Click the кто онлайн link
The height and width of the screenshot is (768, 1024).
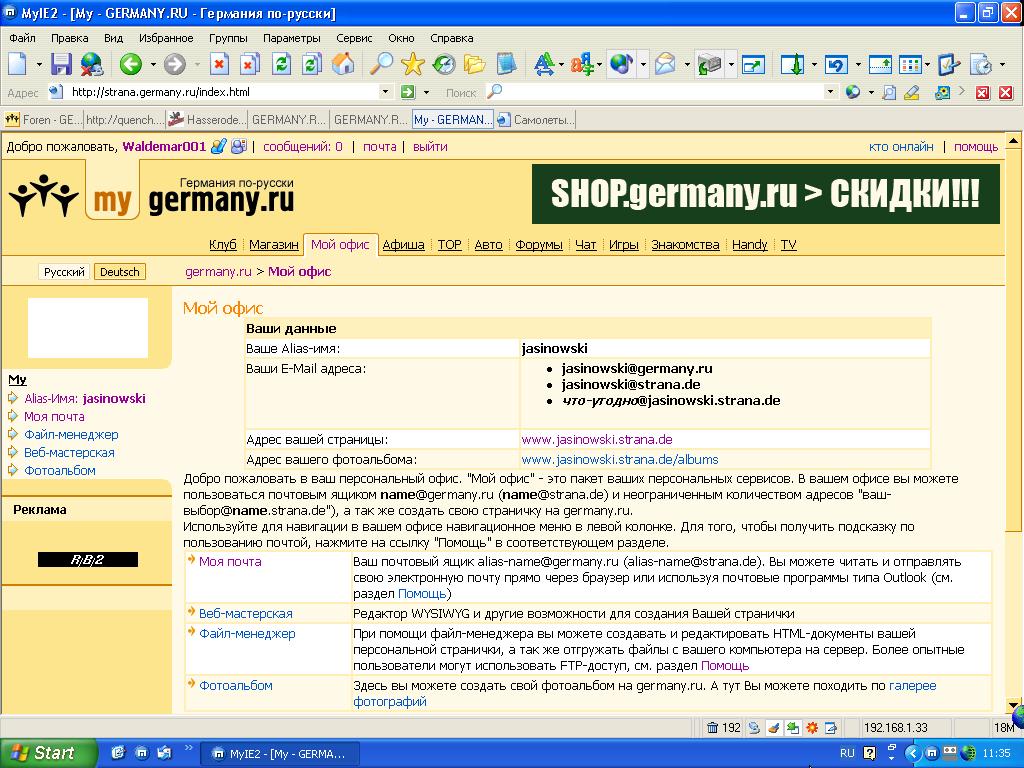click(901, 146)
